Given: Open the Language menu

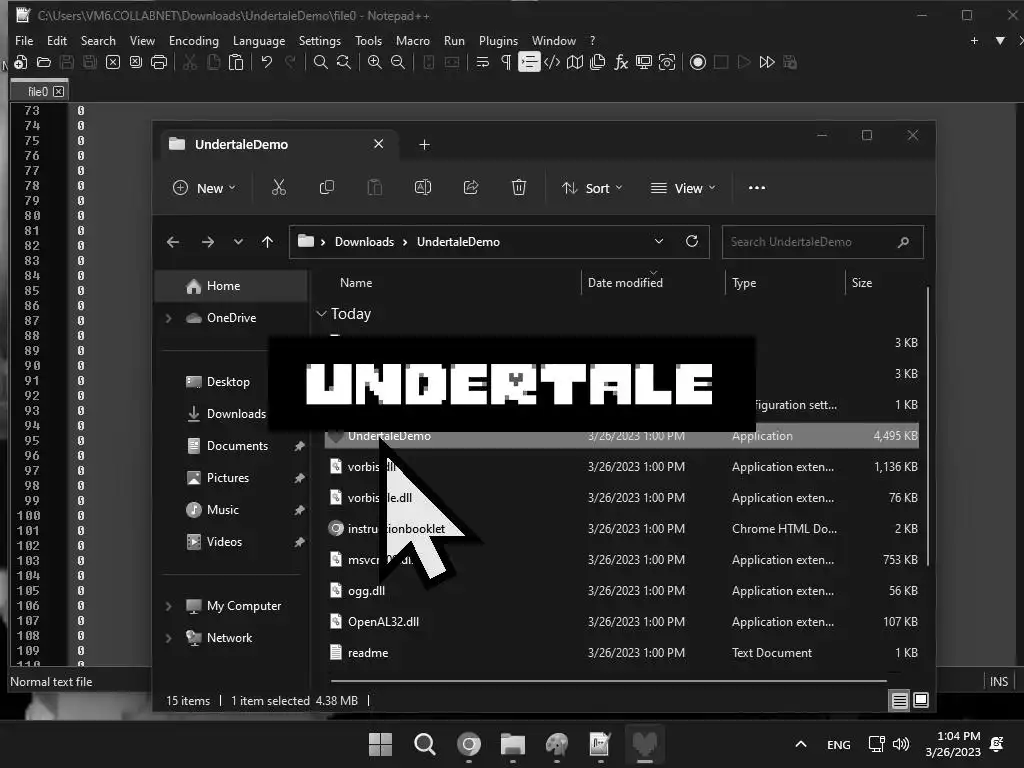Looking at the screenshot, I should (x=259, y=40).
